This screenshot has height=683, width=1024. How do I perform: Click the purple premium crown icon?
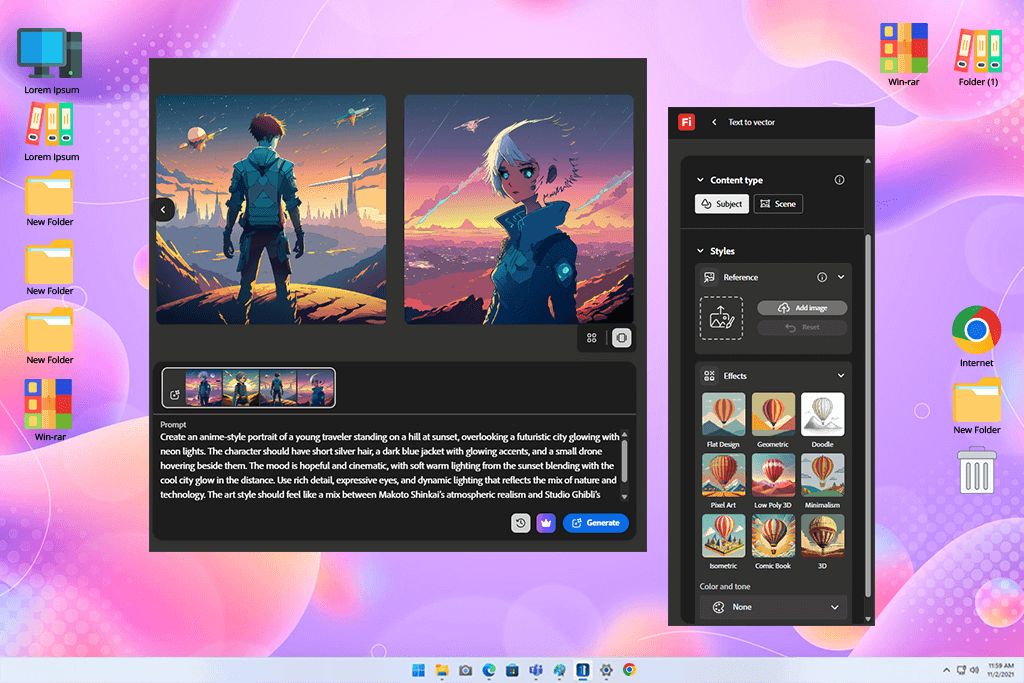(x=546, y=523)
